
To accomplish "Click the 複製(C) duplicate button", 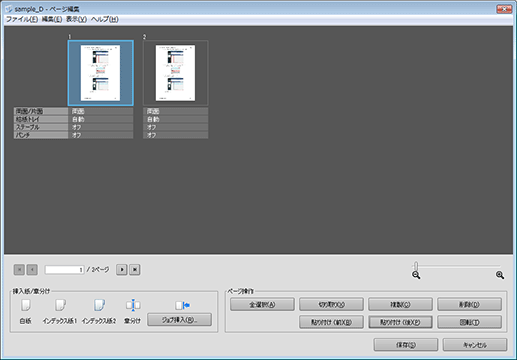I will pyautogui.click(x=400, y=304).
